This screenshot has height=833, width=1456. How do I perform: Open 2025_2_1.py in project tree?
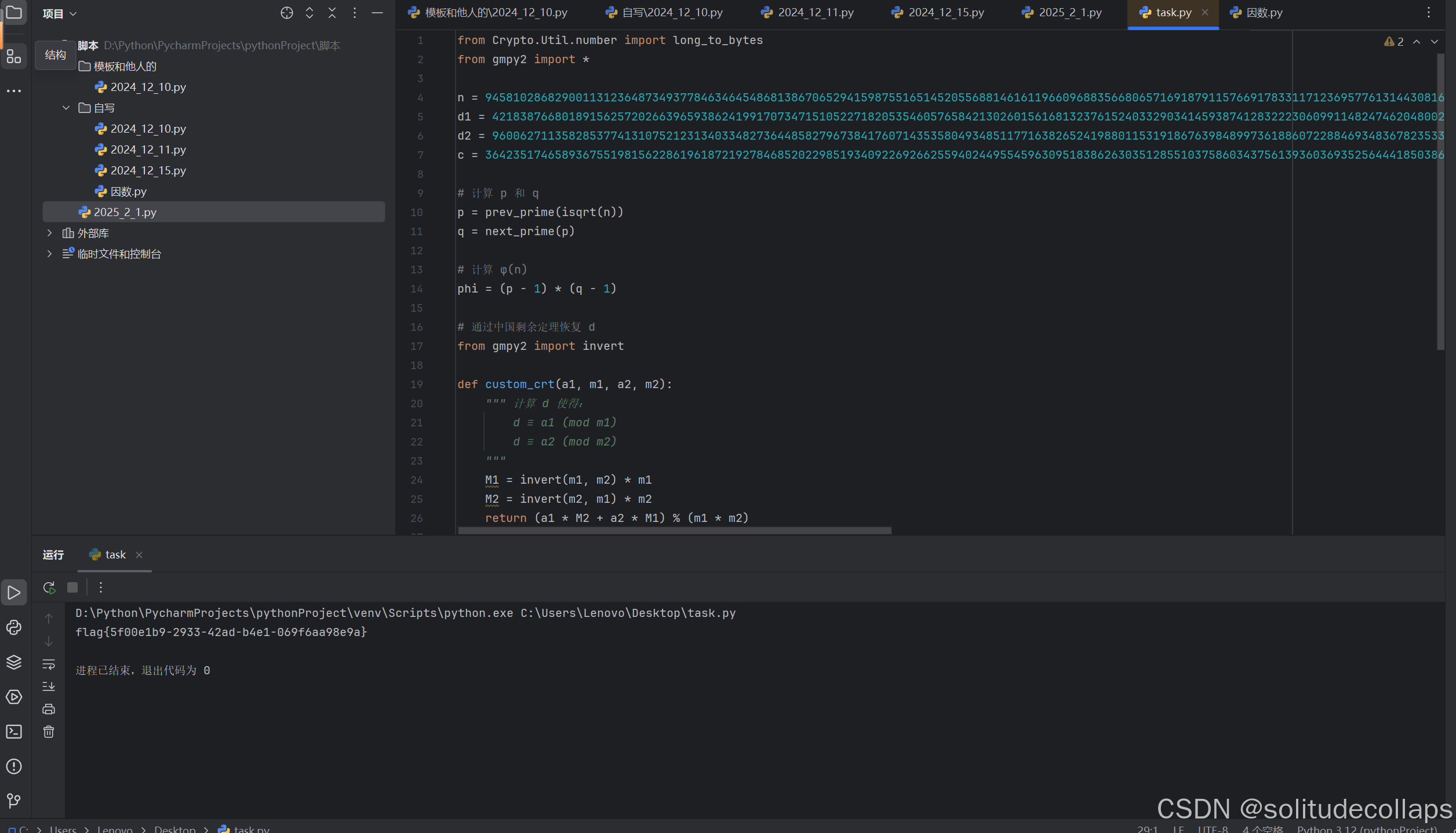point(125,212)
